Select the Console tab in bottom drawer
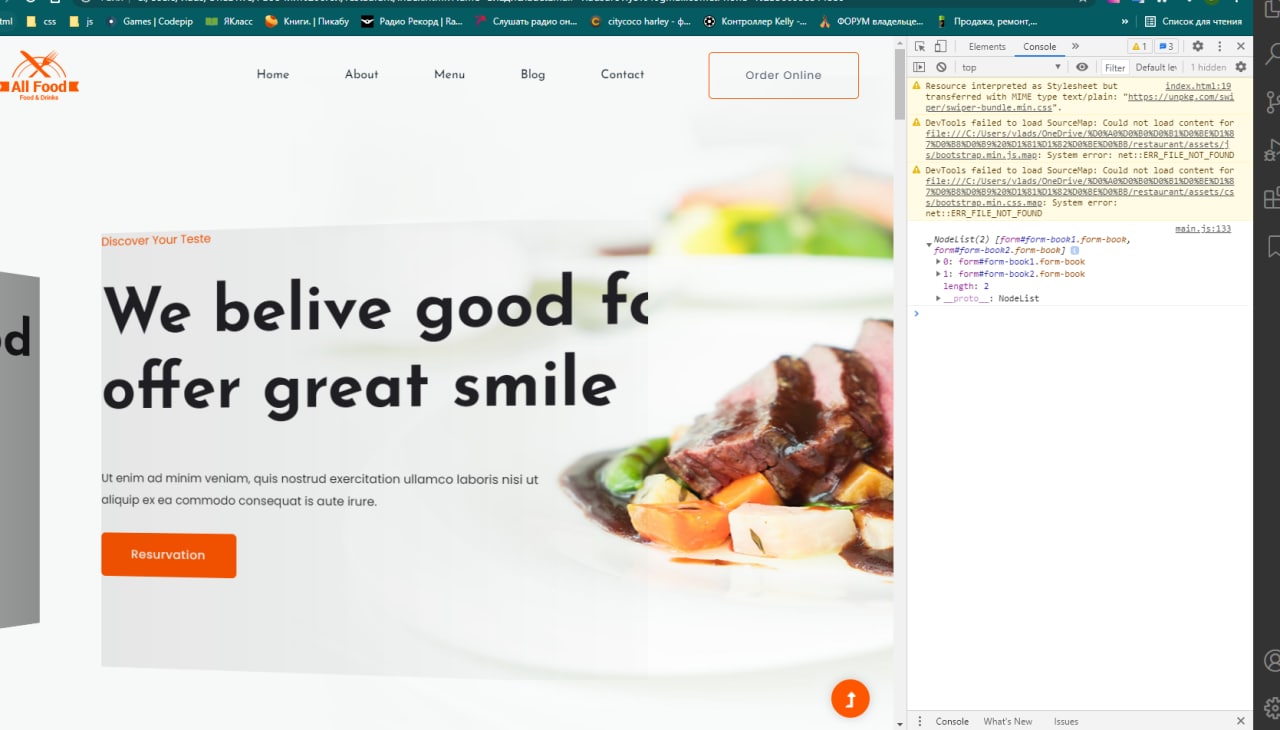1280x730 pixels. pyautogui.click(x=952, y=721)
